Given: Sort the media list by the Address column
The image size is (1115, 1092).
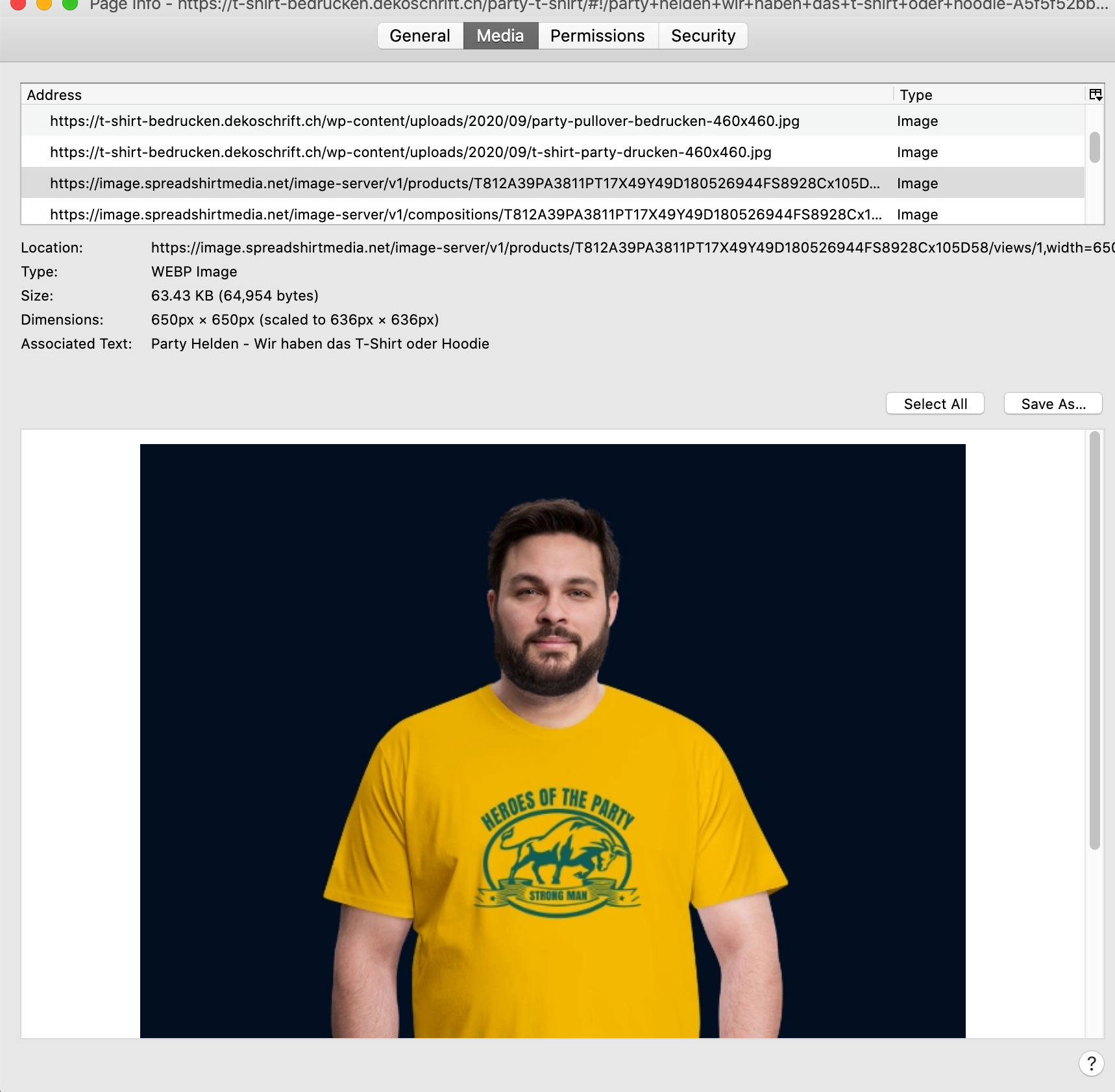Looking at the screenshot, I should coord(454,95).
